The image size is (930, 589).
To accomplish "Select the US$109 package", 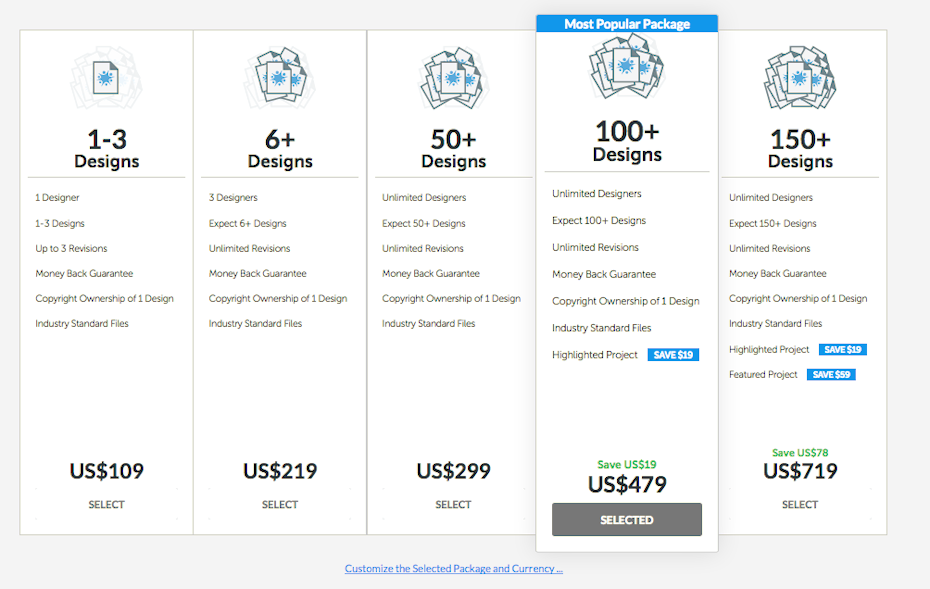I will [x=106, y=505].
